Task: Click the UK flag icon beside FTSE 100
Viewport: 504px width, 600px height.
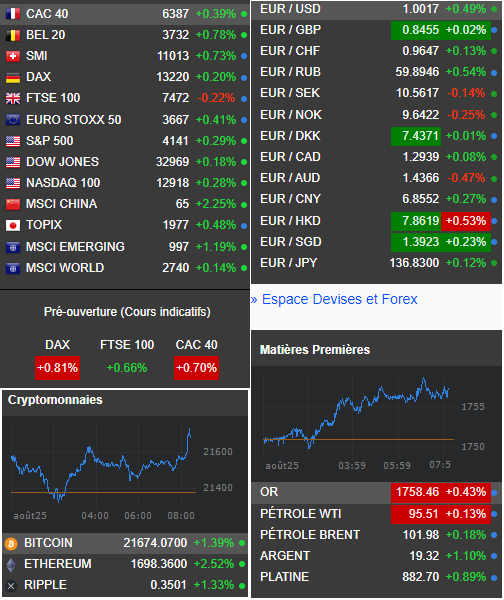Action: (13, 98)
